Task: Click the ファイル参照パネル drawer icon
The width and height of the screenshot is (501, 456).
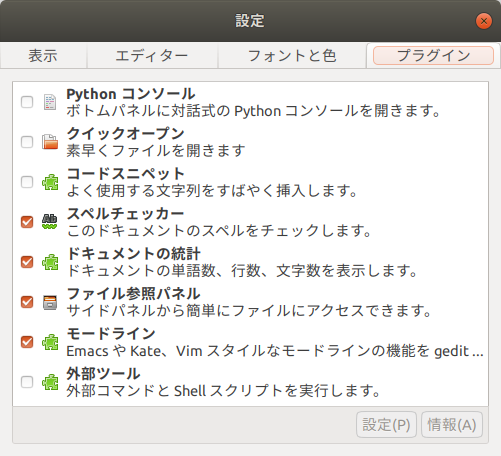Action: tap(50, 302)
